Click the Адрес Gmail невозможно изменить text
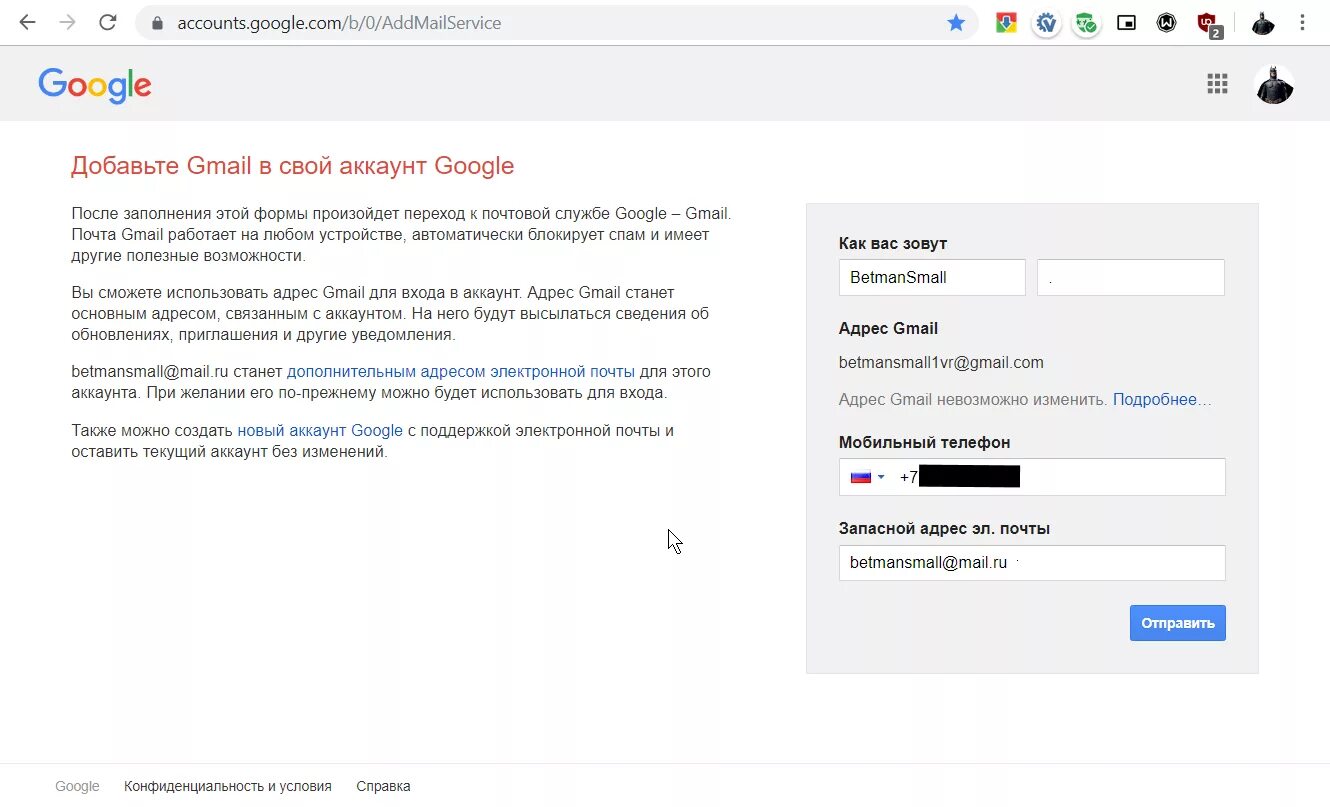The image size is (1330, 807). (x=973, y=400)
